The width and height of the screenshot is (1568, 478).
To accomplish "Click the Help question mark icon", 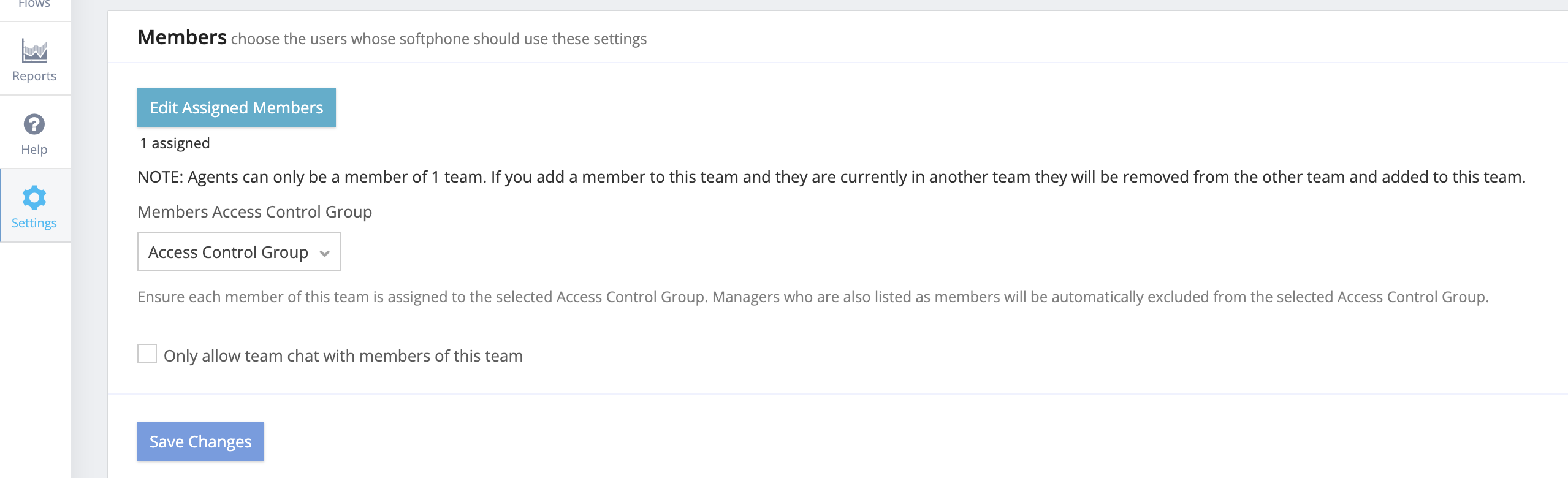I will click(x=34, y=124).
